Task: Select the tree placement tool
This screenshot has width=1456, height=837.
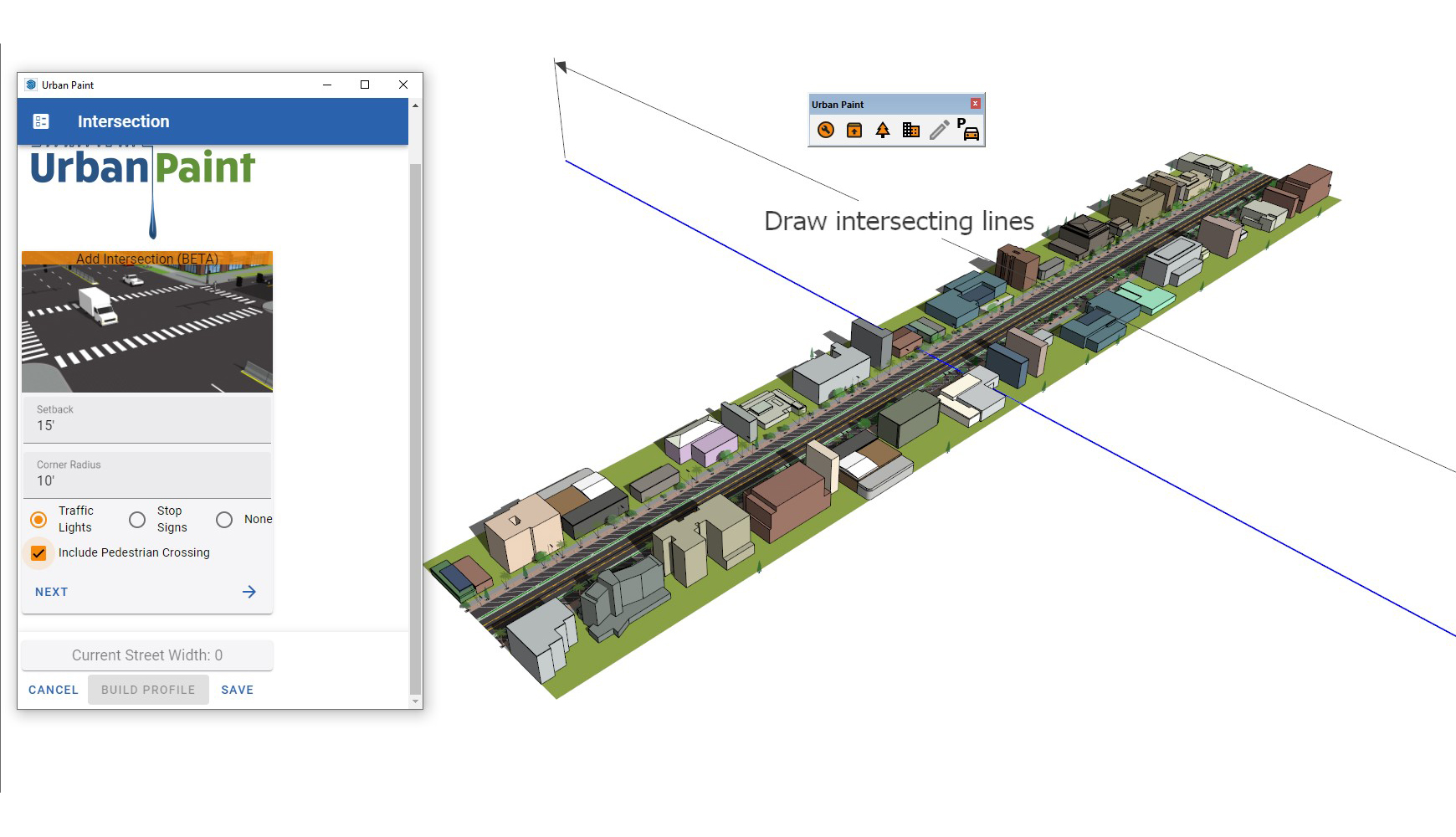Action: click(883, 130)
